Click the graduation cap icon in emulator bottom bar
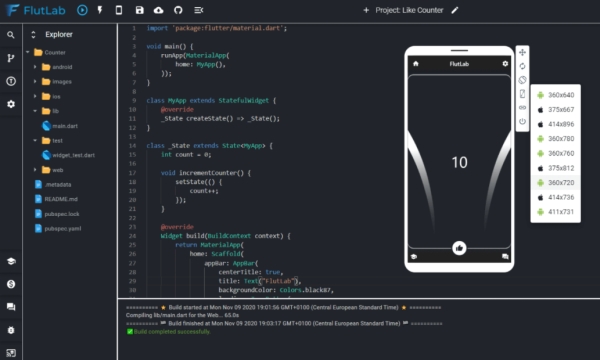This screenshot has height=360, width=600. click(414, 257)
